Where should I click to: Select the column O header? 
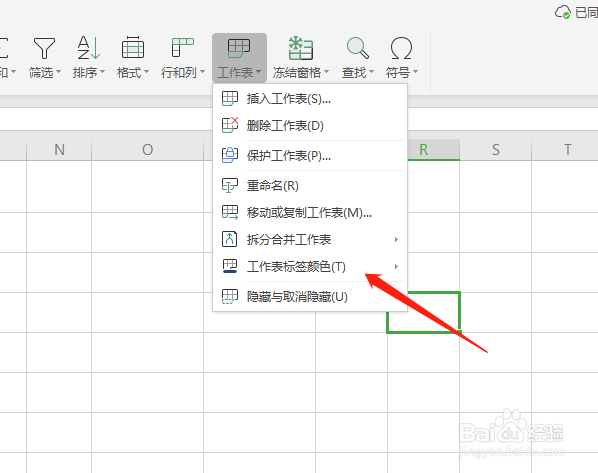(x=148, y=150)
